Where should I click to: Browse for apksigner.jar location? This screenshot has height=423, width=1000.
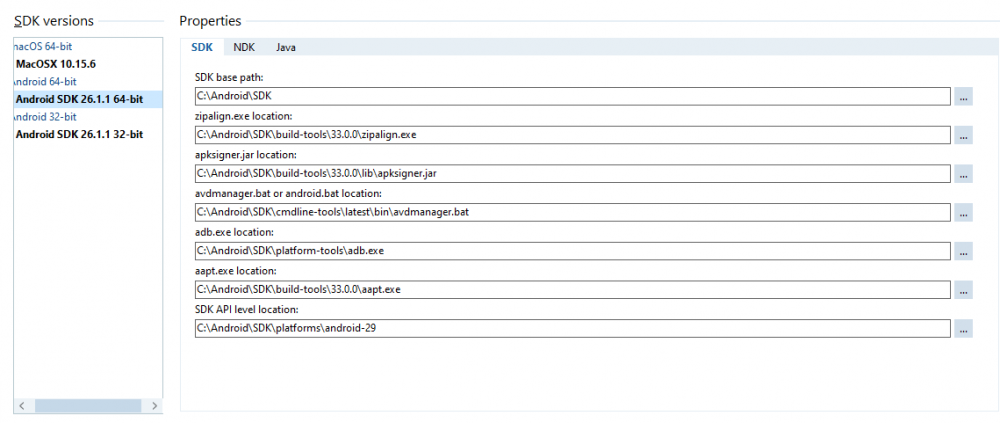pyautogui.click(x=964, y=174)
